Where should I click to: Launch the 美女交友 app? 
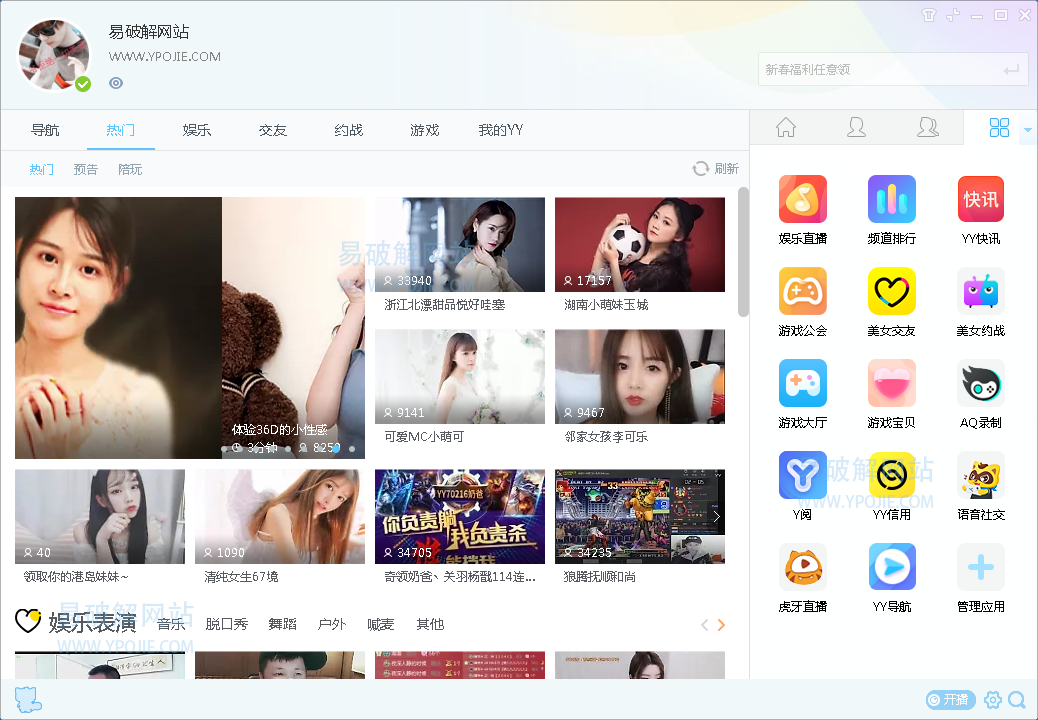click(892, 291)
